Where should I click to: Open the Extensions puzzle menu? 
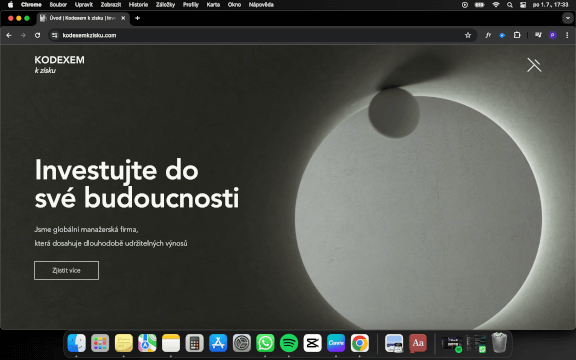517,35
